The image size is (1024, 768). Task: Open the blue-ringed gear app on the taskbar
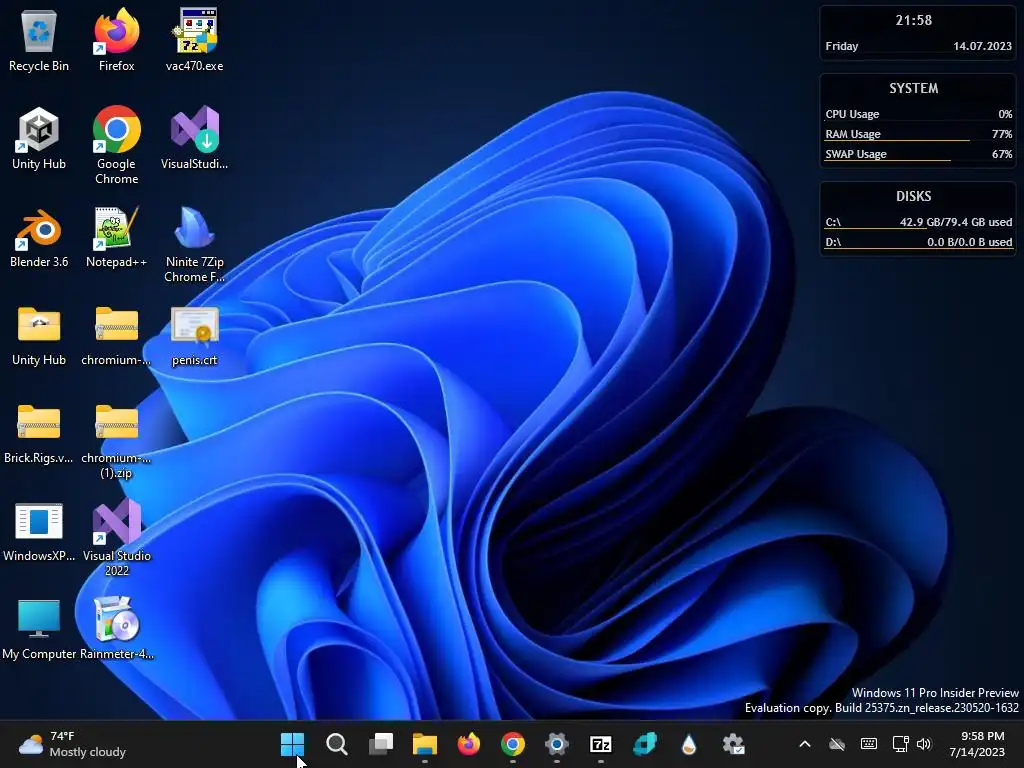click(x=556, y=744)
